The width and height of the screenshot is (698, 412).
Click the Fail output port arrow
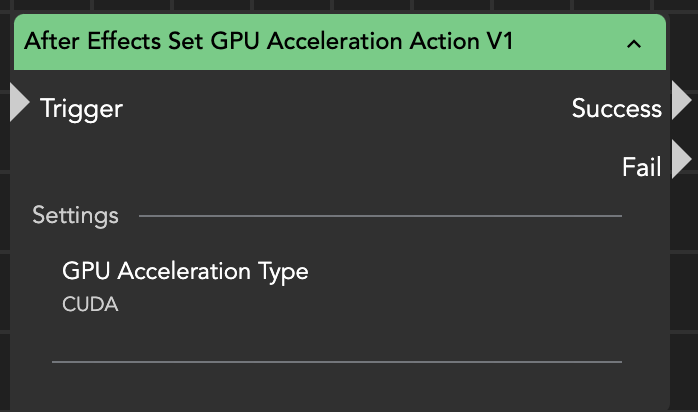click(681, 160)
